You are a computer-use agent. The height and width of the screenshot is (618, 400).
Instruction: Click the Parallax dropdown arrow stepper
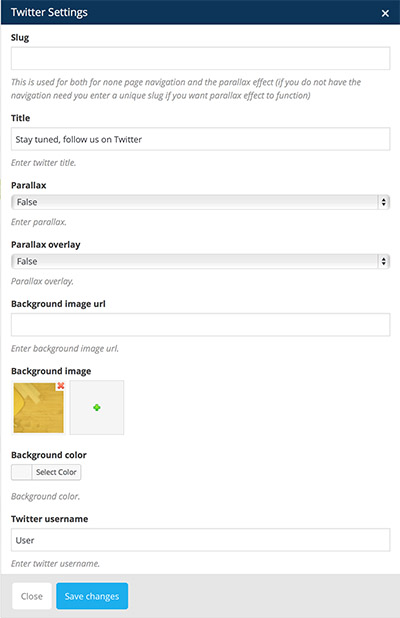tap(383, 202)
